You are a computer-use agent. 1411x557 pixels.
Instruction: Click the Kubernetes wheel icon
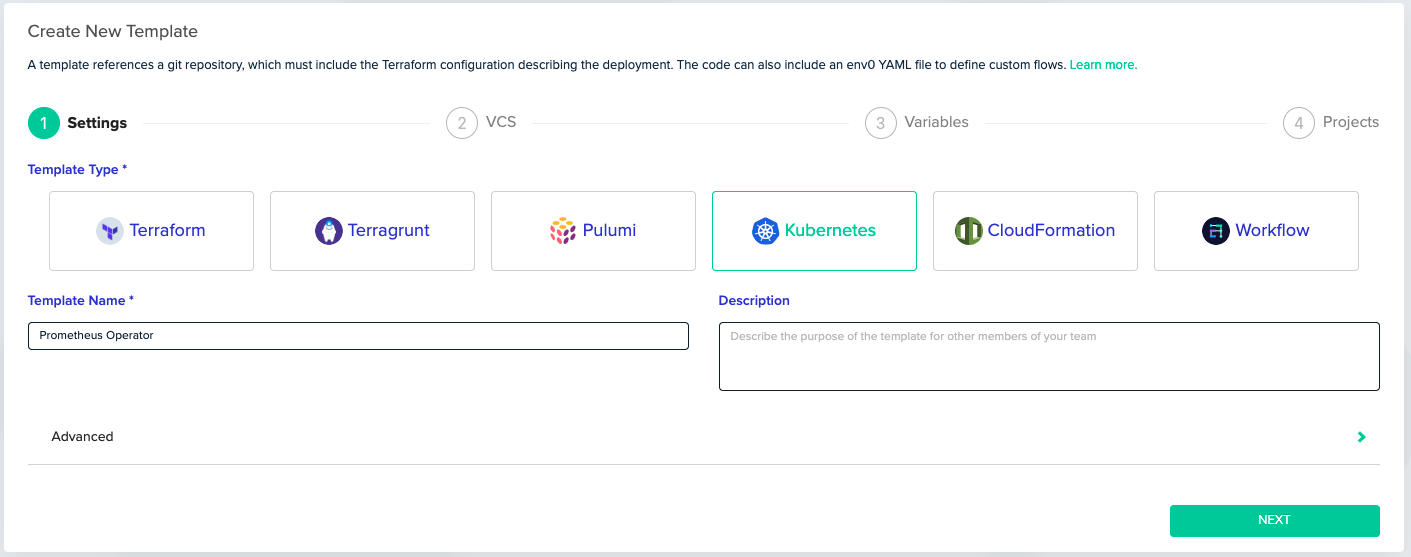coord(765,231)
